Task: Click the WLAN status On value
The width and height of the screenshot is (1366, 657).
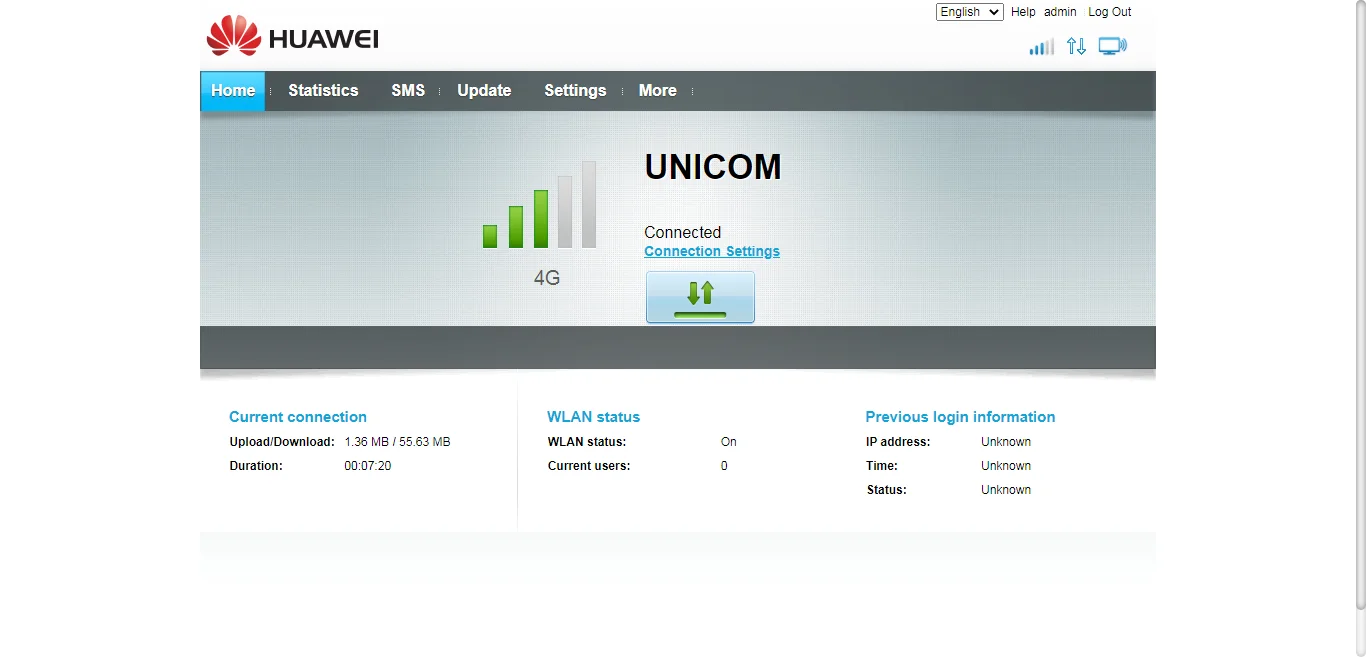Action: 729,442
